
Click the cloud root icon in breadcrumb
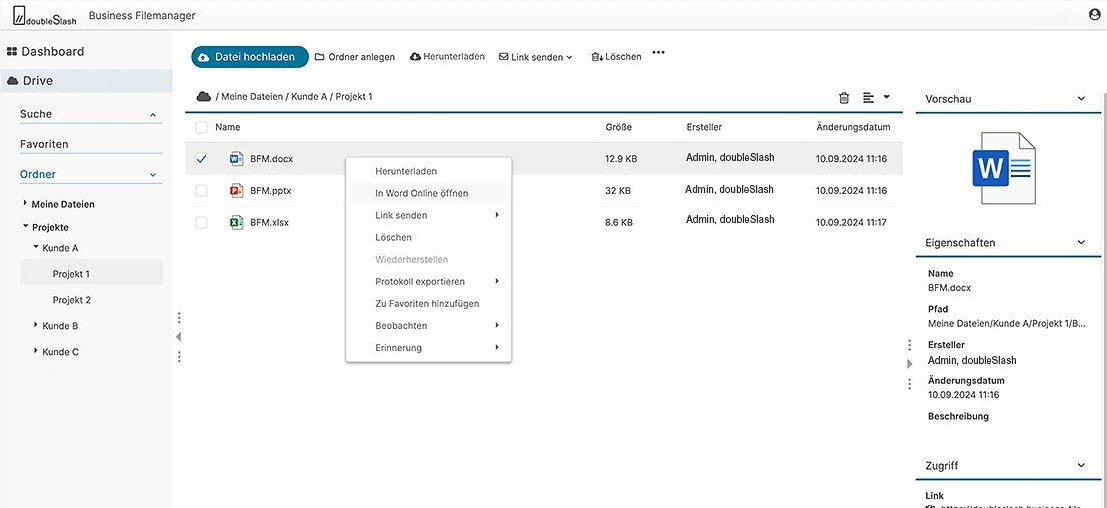(x=204, y=96)
